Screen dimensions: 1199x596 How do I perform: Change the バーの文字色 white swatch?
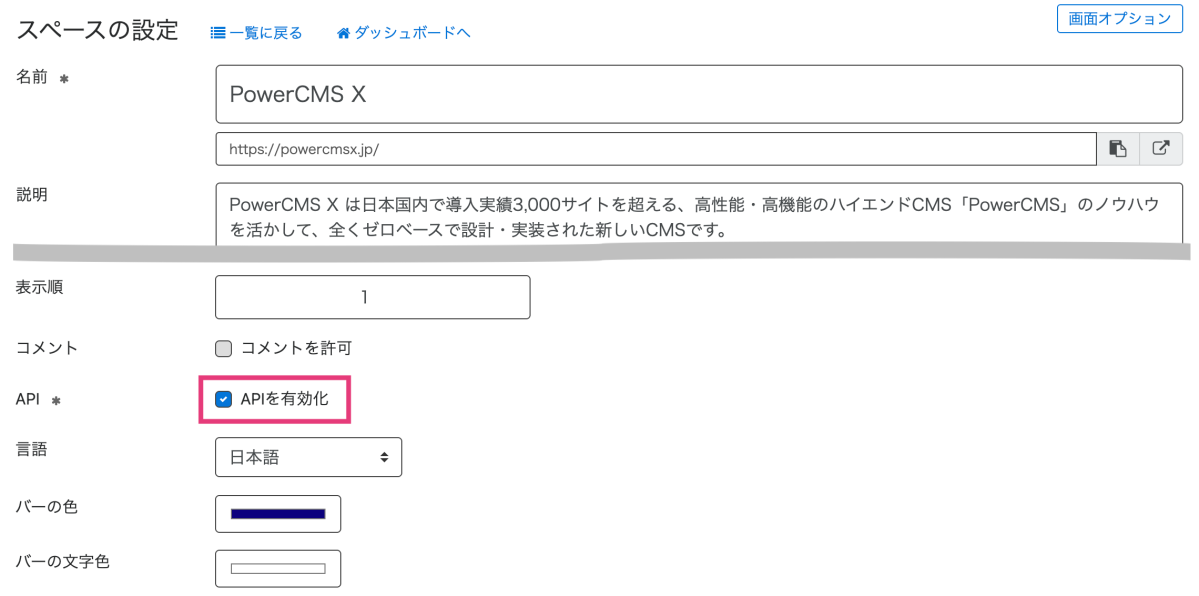point(278,568)
